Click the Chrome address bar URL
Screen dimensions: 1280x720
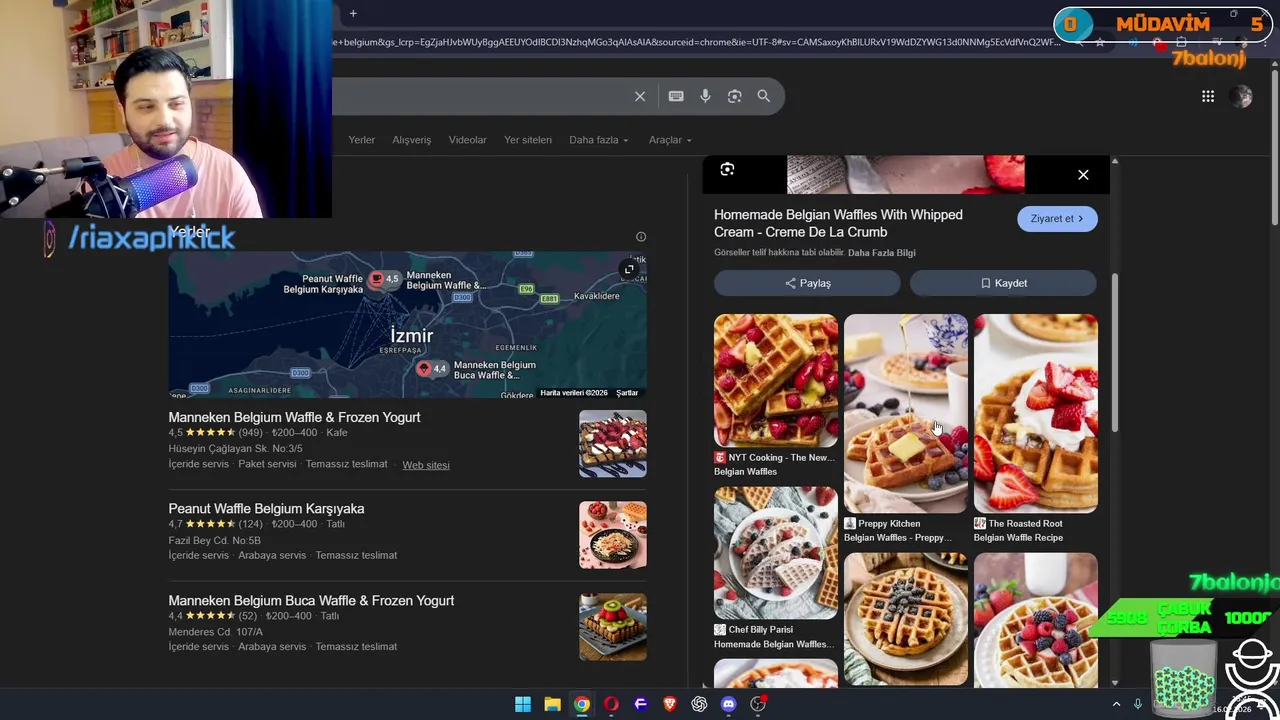[697, 43]
